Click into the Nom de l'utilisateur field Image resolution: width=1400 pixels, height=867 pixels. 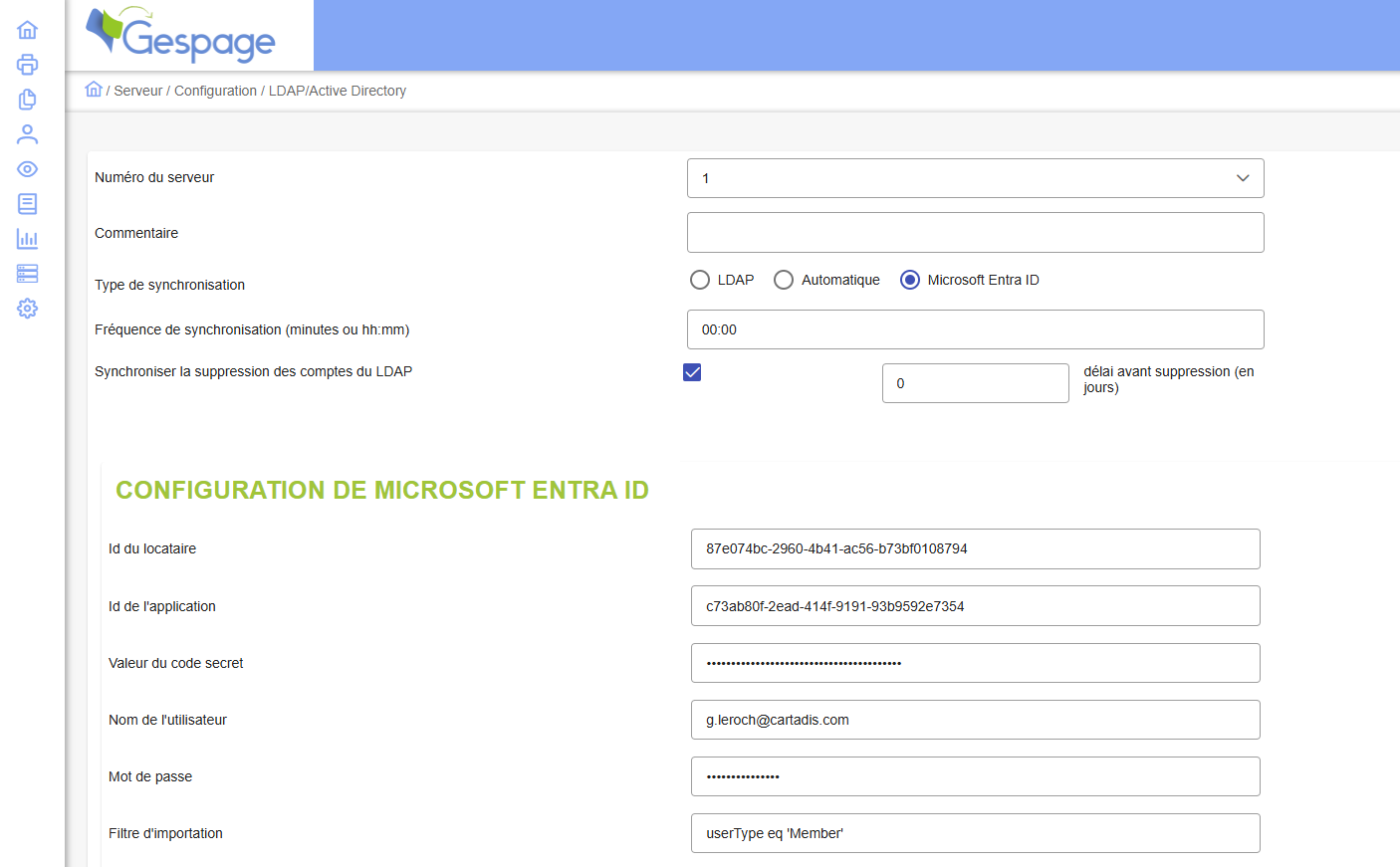(976, 720)
